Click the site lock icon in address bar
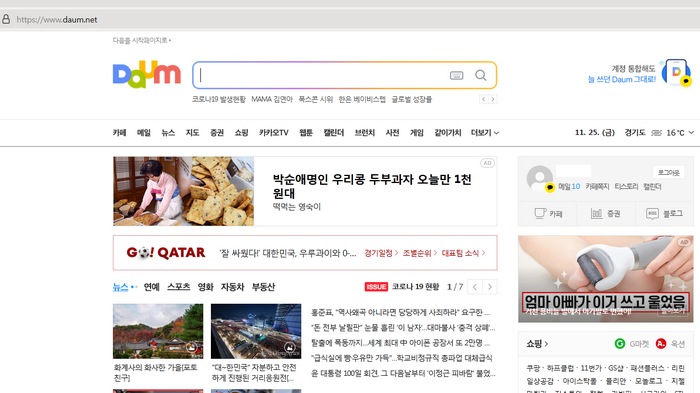The width and height of the screenshot is (700, 393). pyautogui.click(x=6, y=19)
